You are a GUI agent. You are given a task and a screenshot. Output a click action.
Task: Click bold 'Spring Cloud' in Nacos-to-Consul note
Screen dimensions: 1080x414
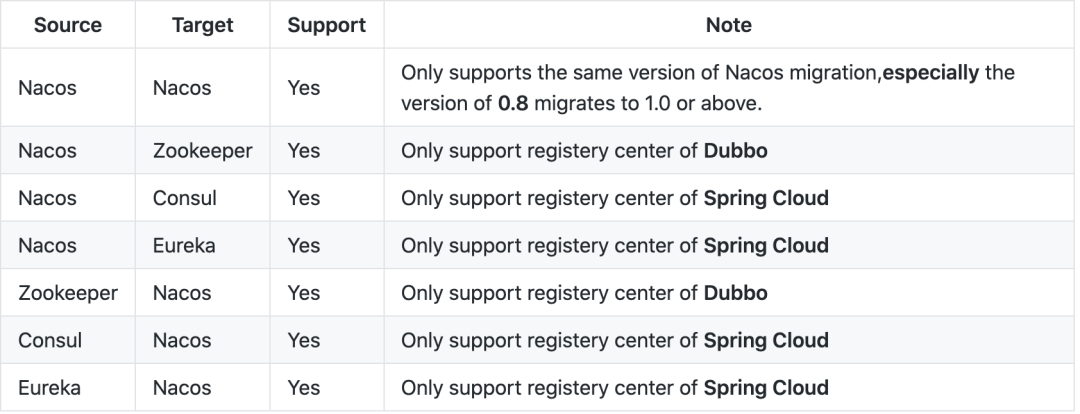(766, 198)
